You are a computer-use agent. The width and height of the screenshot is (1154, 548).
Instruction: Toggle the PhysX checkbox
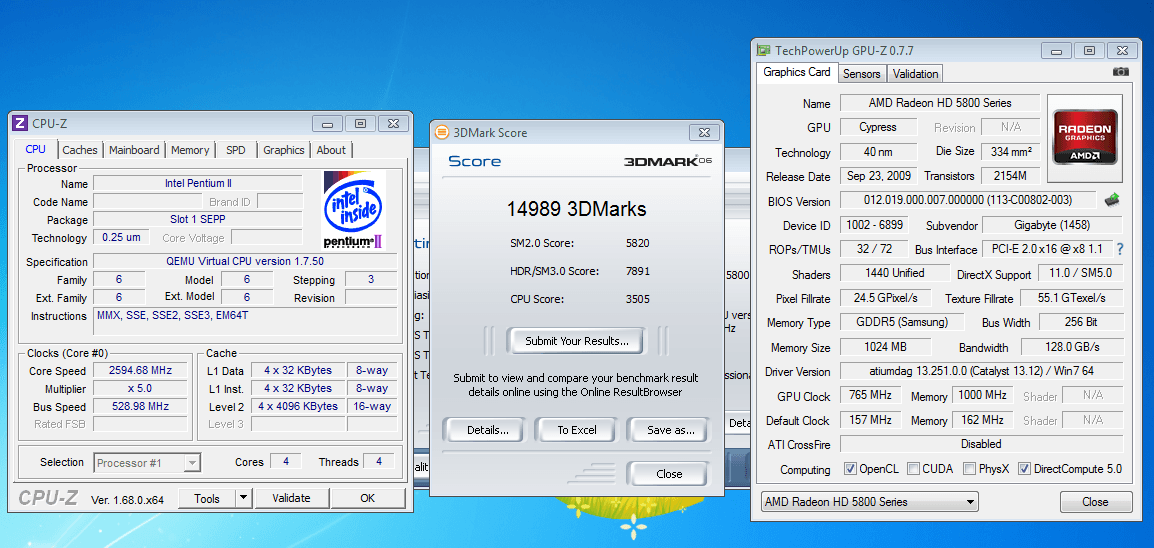tap(969, 469)
